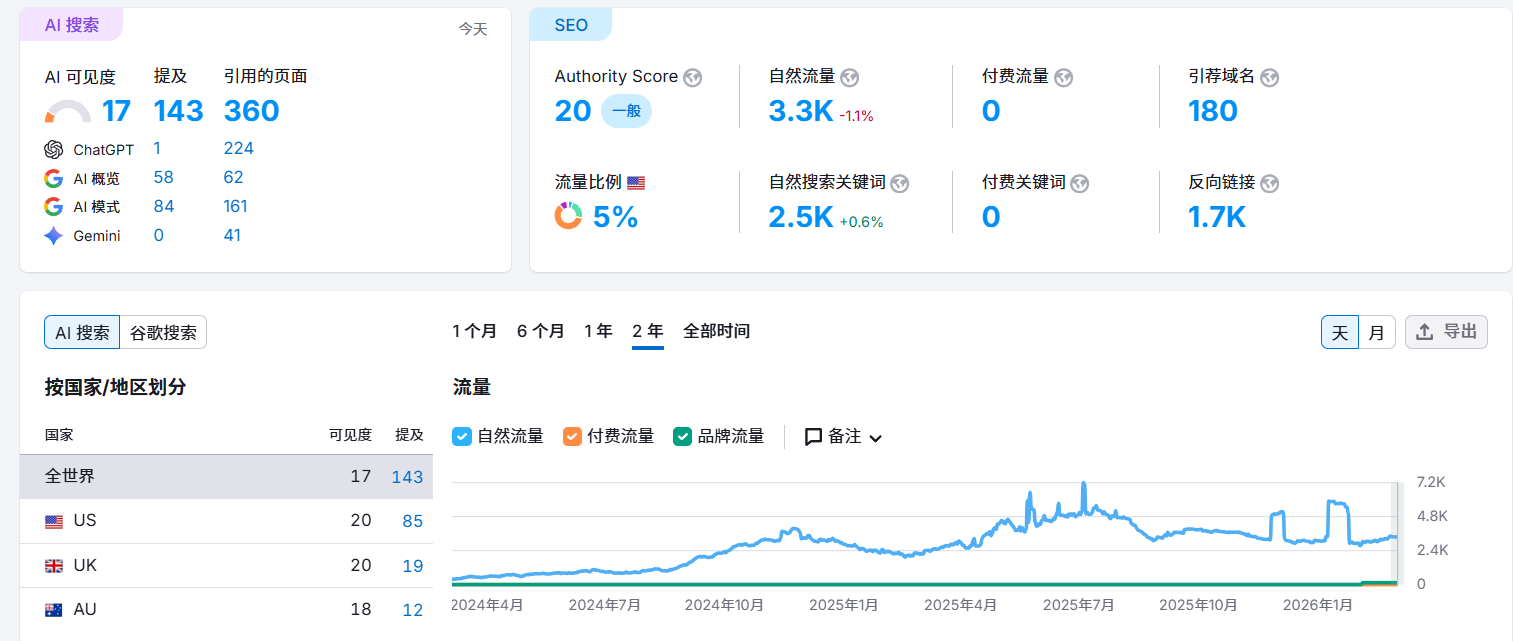Disable the 品牌流量 checkbox
The image size is (1513, 641).
click(x=683, y=436)
